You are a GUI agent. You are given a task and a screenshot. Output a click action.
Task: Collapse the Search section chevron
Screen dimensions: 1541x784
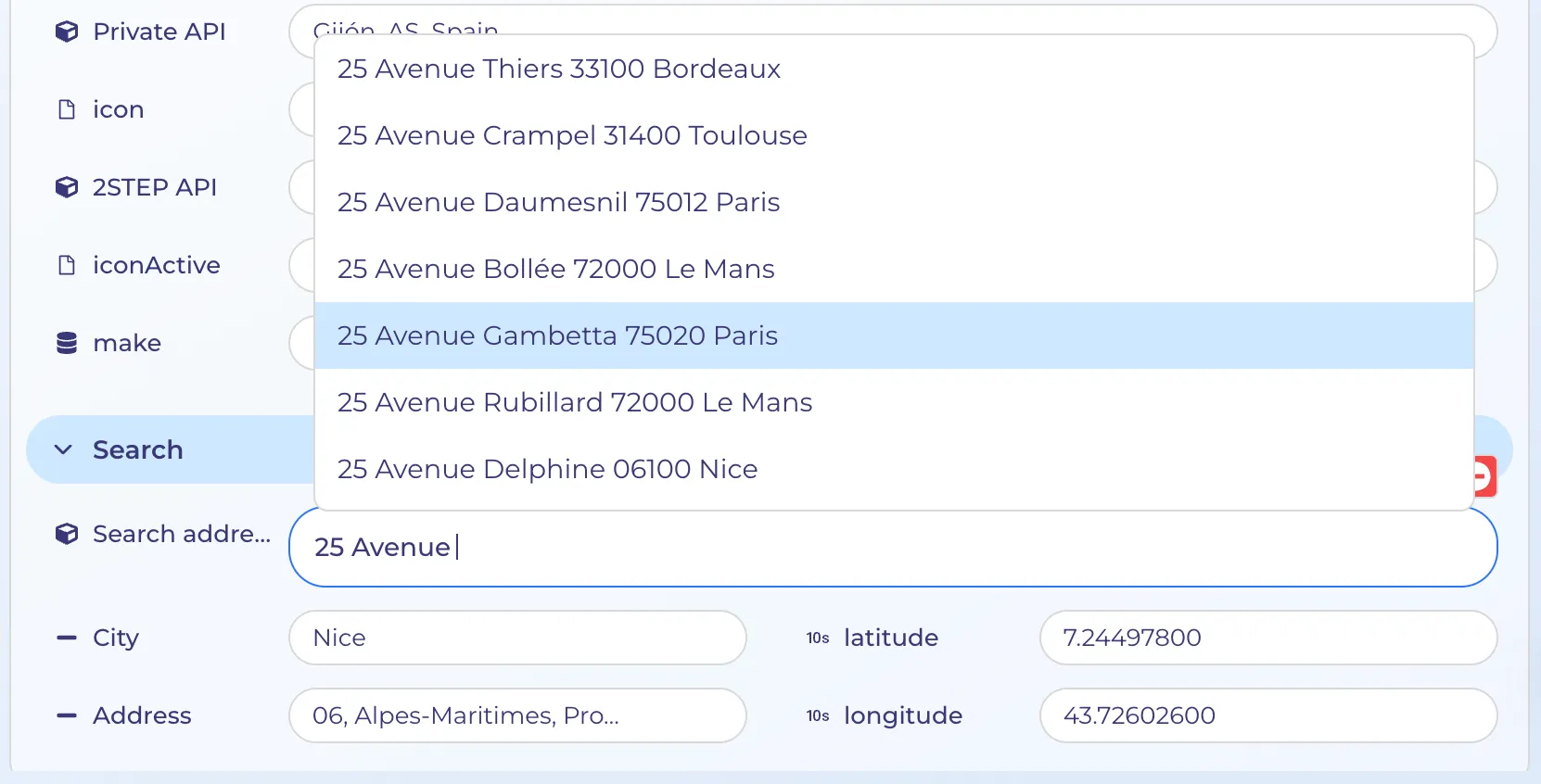click(63, 449)
